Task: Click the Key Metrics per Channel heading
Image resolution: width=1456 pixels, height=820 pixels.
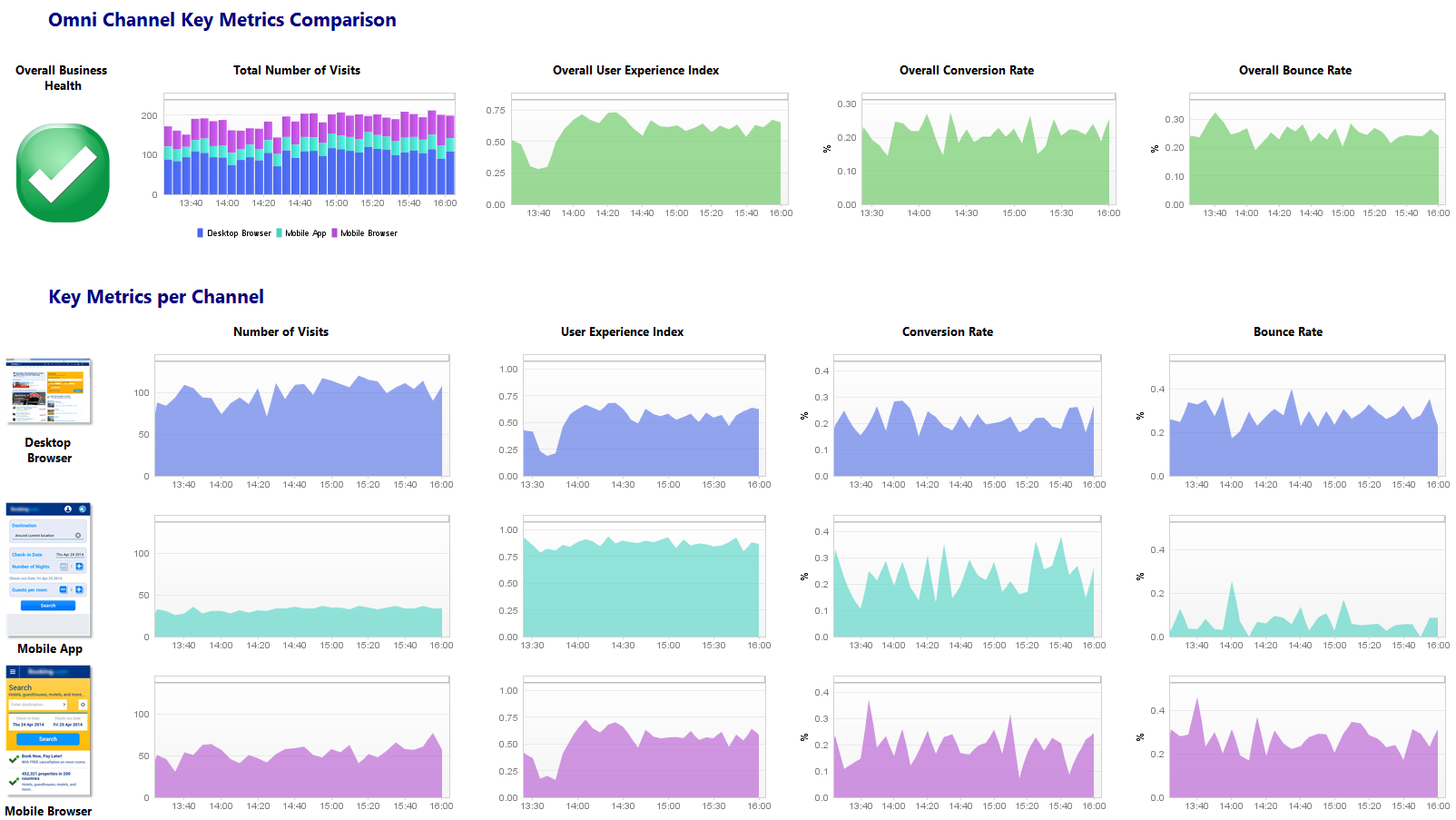Action: pyautogui.click(x=156, y=297)
